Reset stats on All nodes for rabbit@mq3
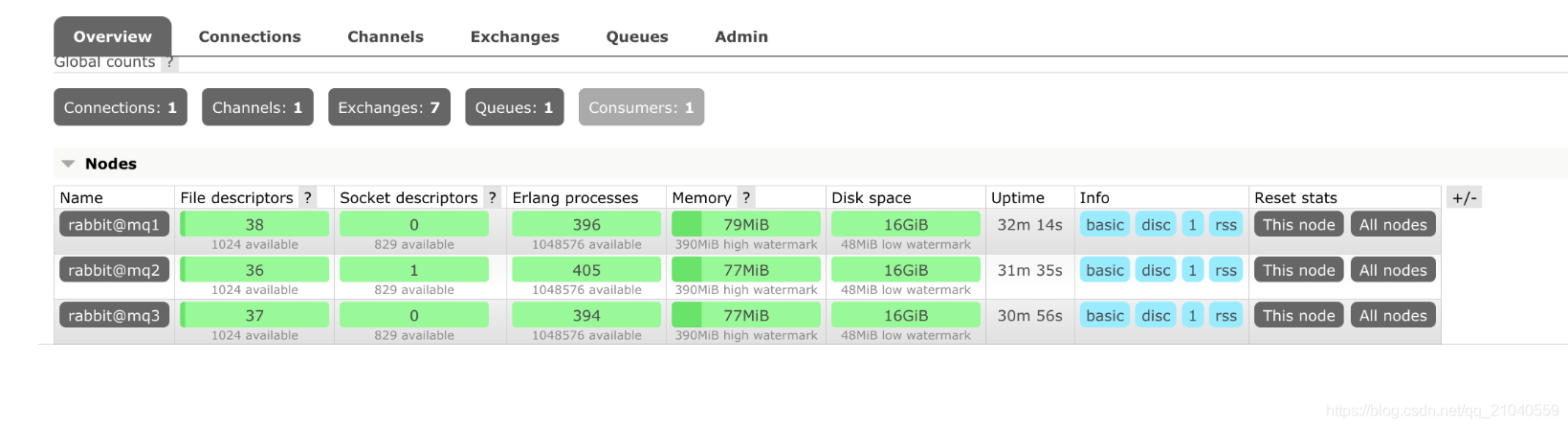1568x428 pixels. (x=1393, y=315)
